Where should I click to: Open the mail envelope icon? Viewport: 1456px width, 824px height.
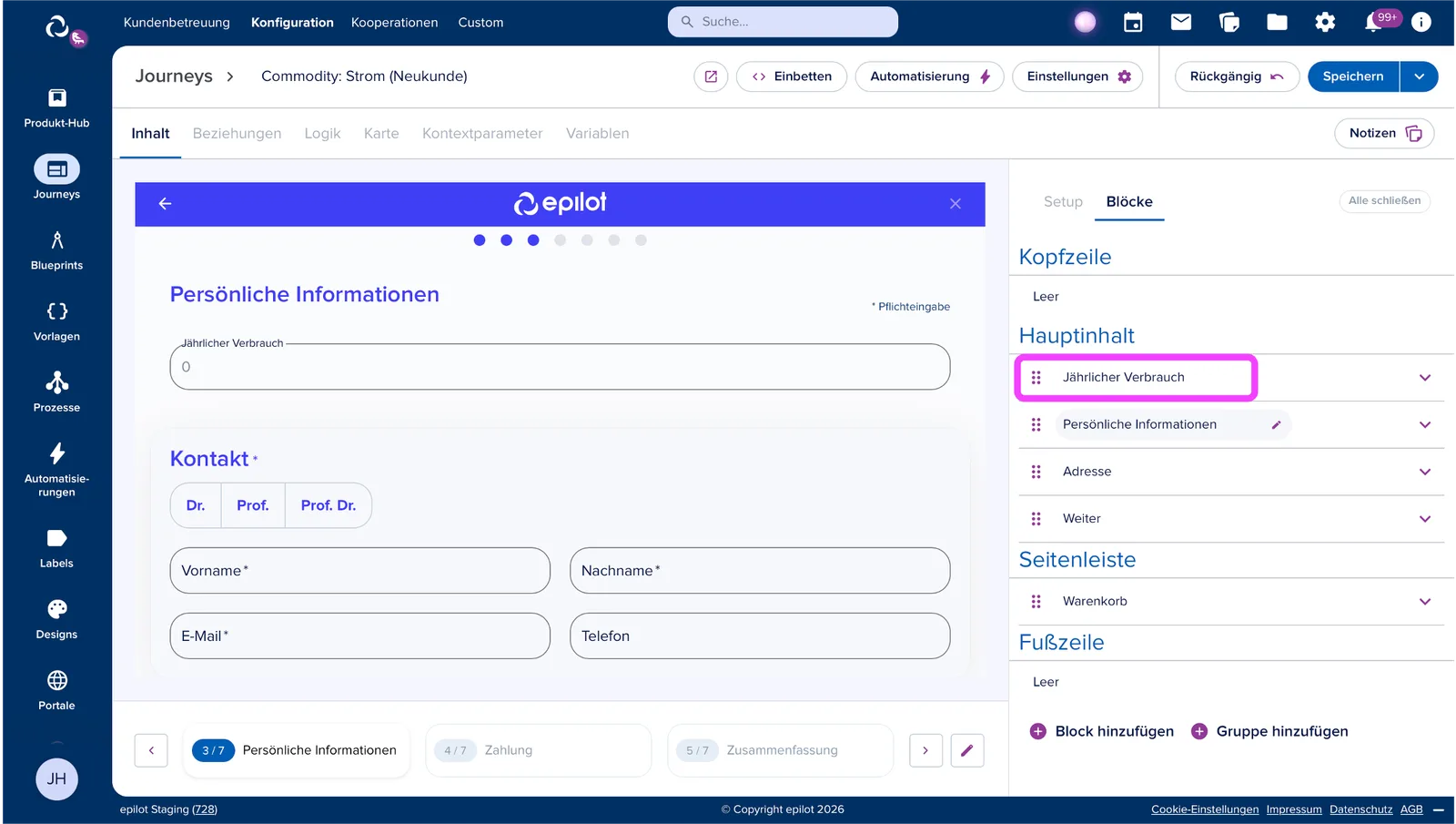1181,23
